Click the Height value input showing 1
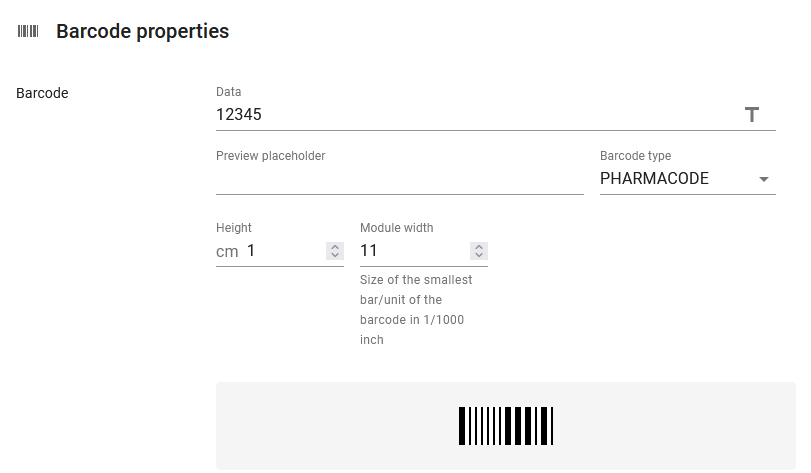The height and width of the screenshot is (473, 811). 286,251
